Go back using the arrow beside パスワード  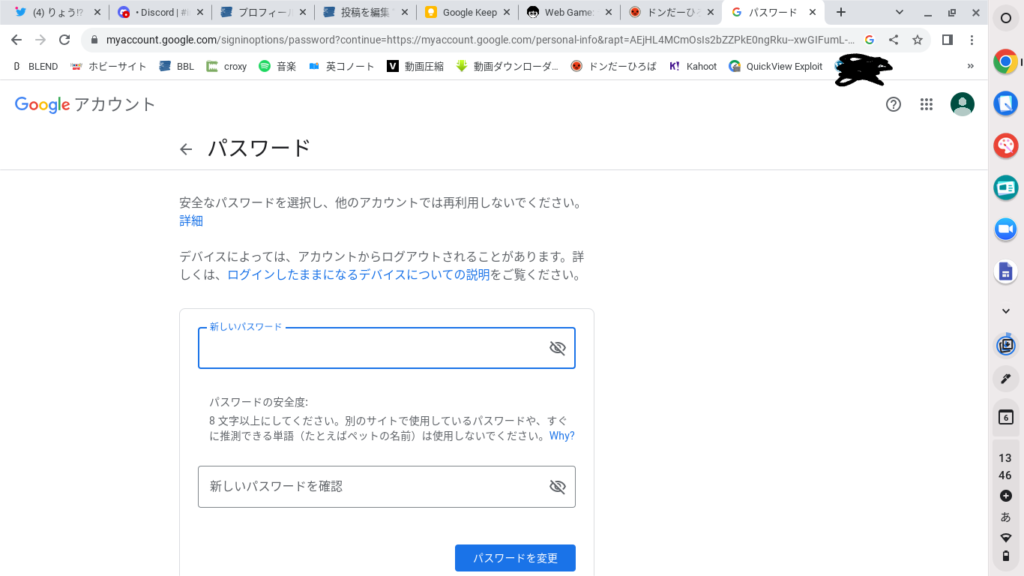(186, 149)
